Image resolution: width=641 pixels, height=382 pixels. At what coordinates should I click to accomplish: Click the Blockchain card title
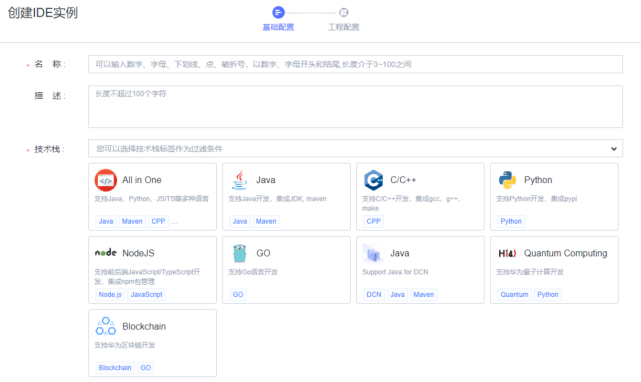[x=144, y=326]
